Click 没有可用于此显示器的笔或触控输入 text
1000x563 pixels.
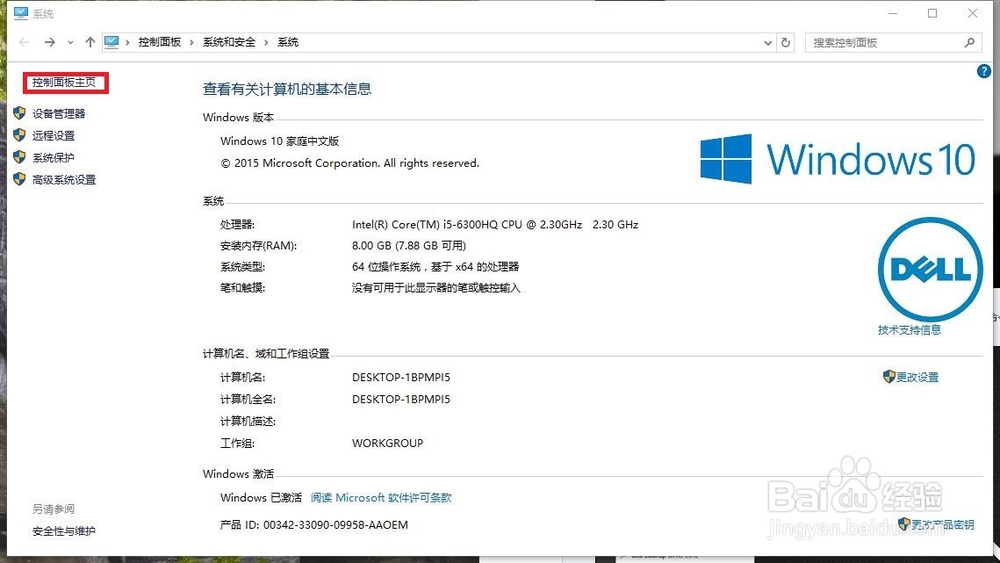coord(436,288)
